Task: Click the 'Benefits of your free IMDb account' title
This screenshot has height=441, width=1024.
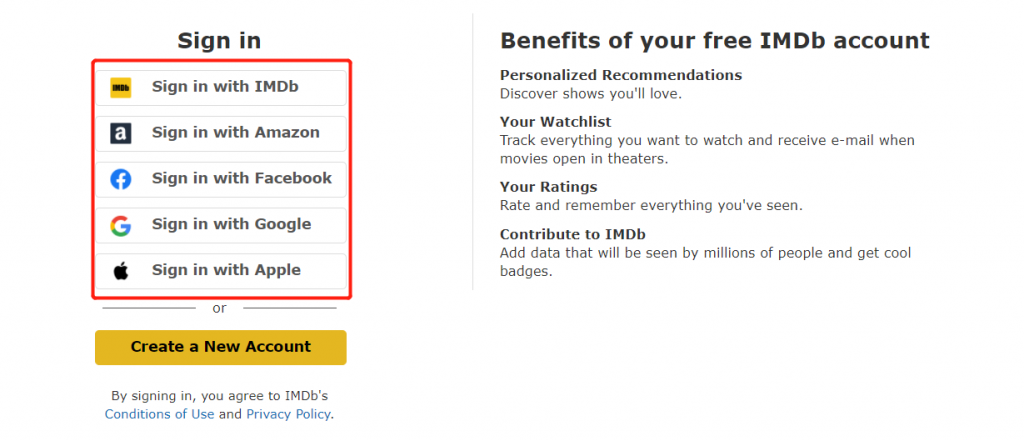Action: [x=714, y=41]
